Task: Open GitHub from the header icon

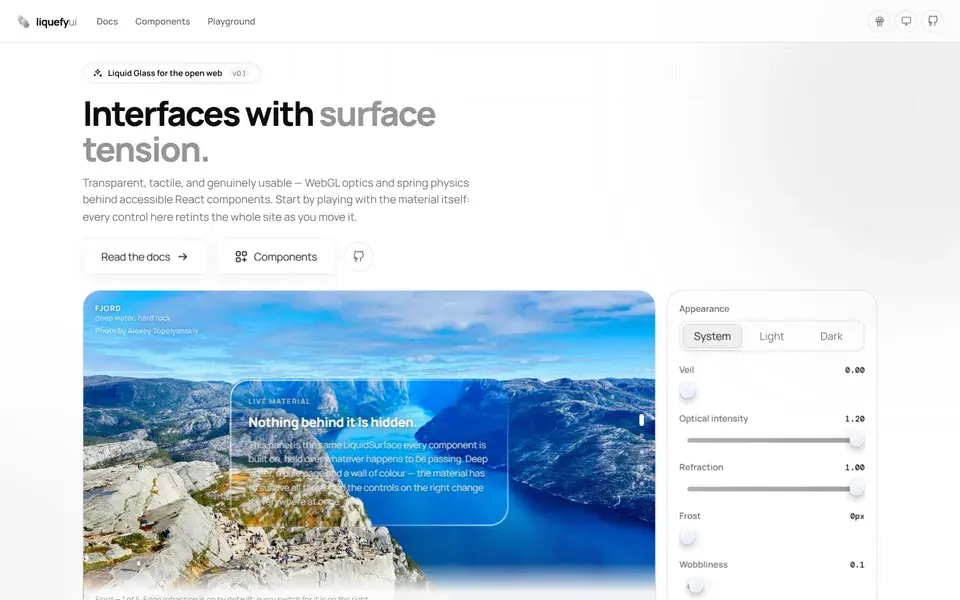Action: coord(932,21)
